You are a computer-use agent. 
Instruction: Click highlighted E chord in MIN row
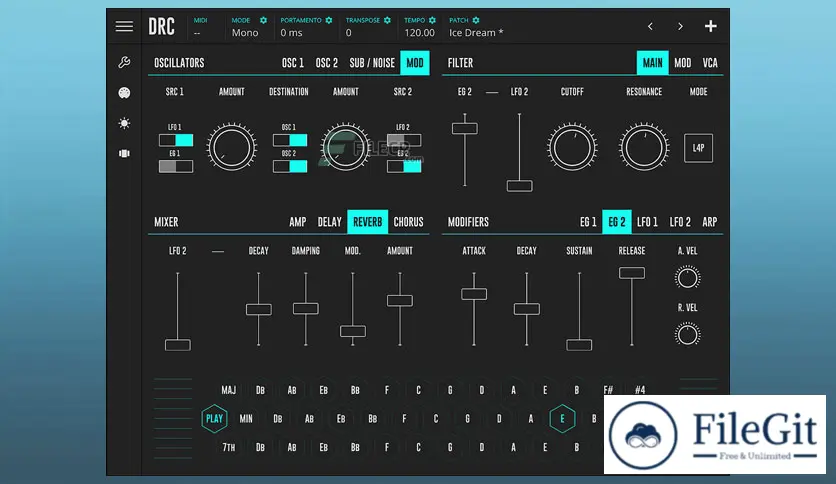pyautogui.click(x=562, y=418)
